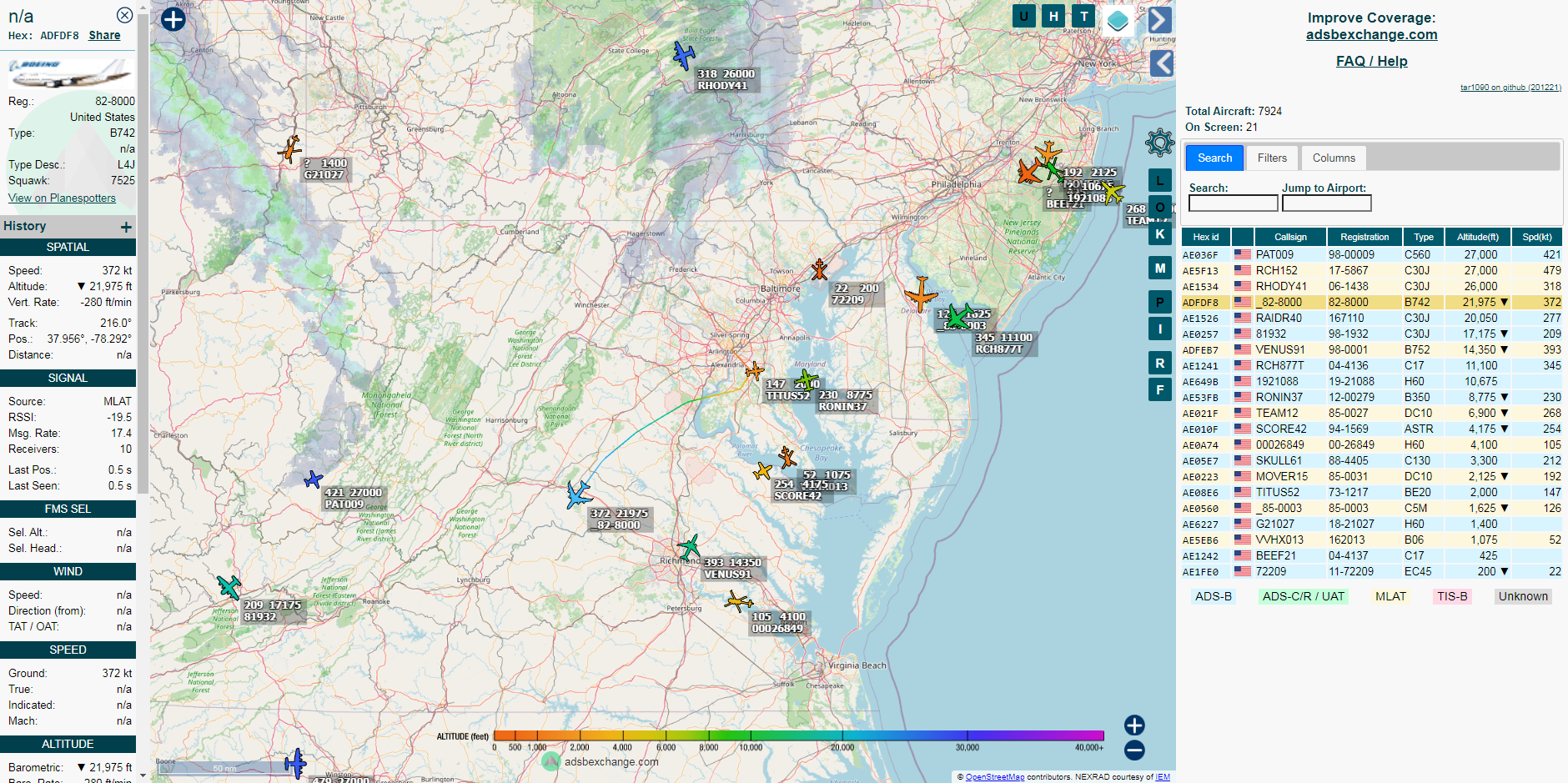Image resolution: width=1568 pixels, height=783 pixels.
Task: Sort table by Type column
Action: (1424, 237)
